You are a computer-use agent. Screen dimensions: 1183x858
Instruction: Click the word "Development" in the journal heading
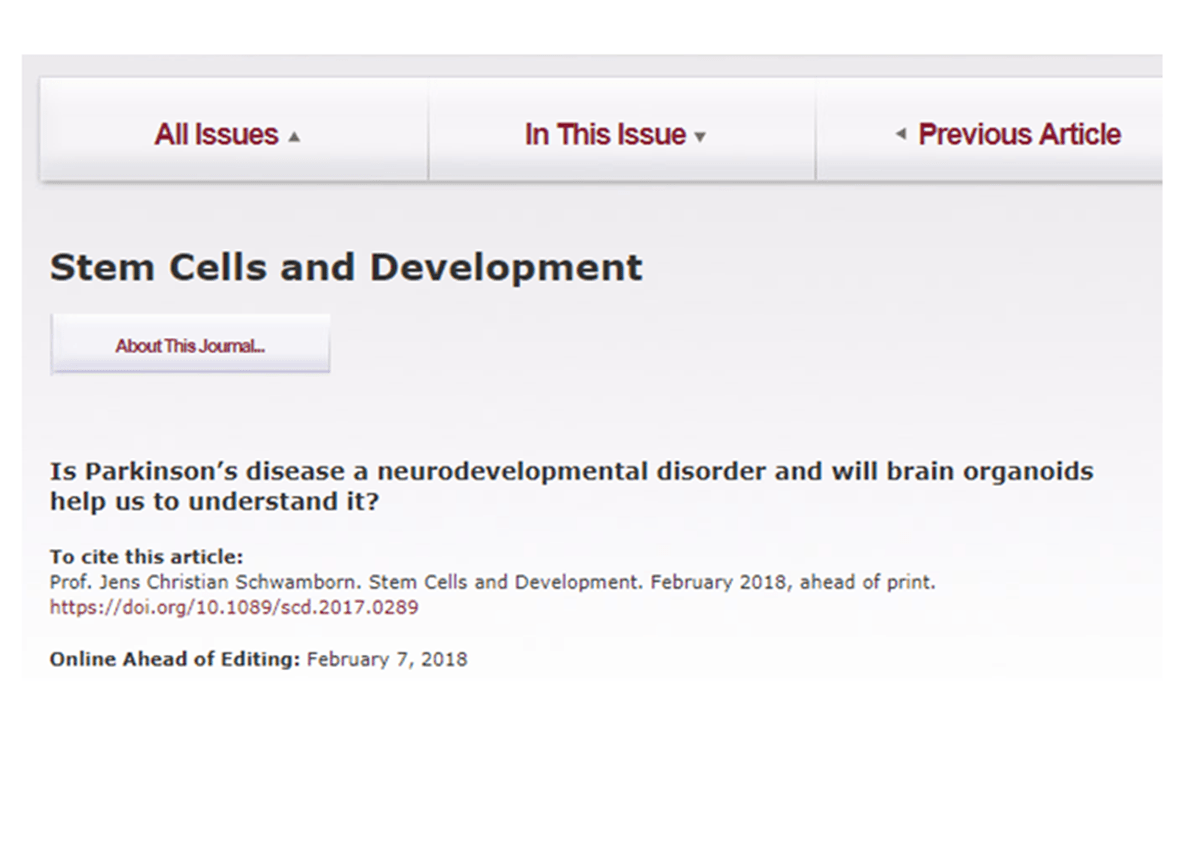click(x=506, y=268)
